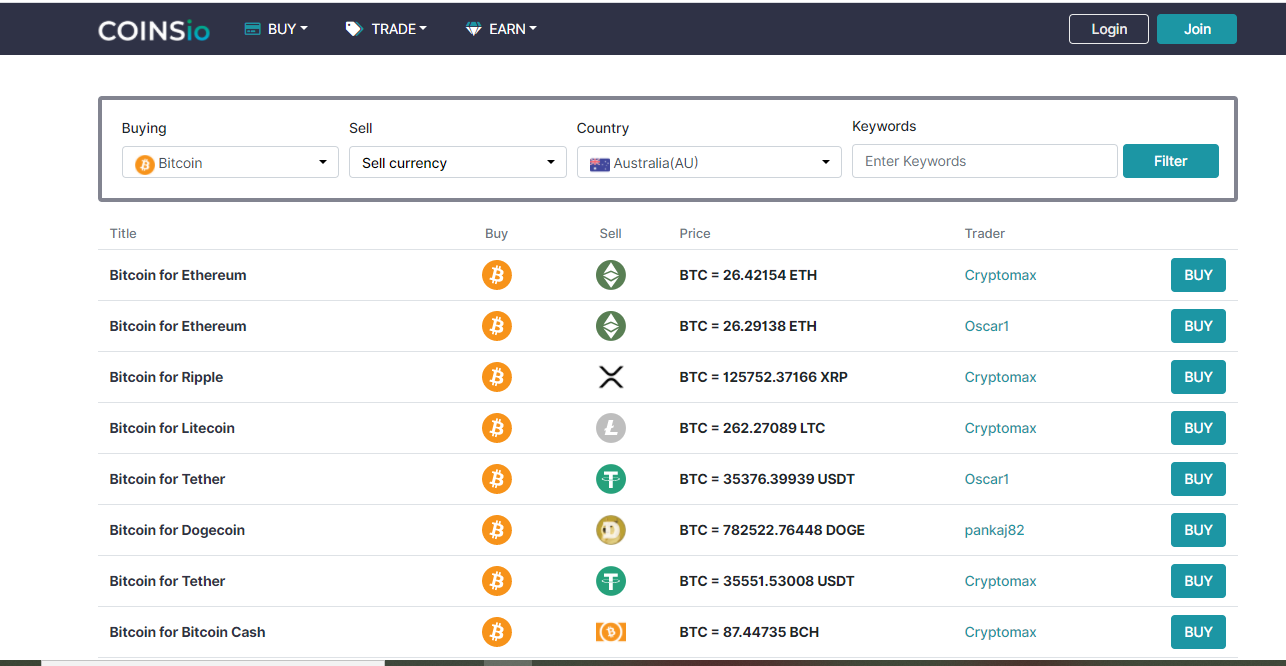Click BUY for 26.29138 ETH offer
The width and height of the screenshot is (1286, 666).
[1198, 326]
